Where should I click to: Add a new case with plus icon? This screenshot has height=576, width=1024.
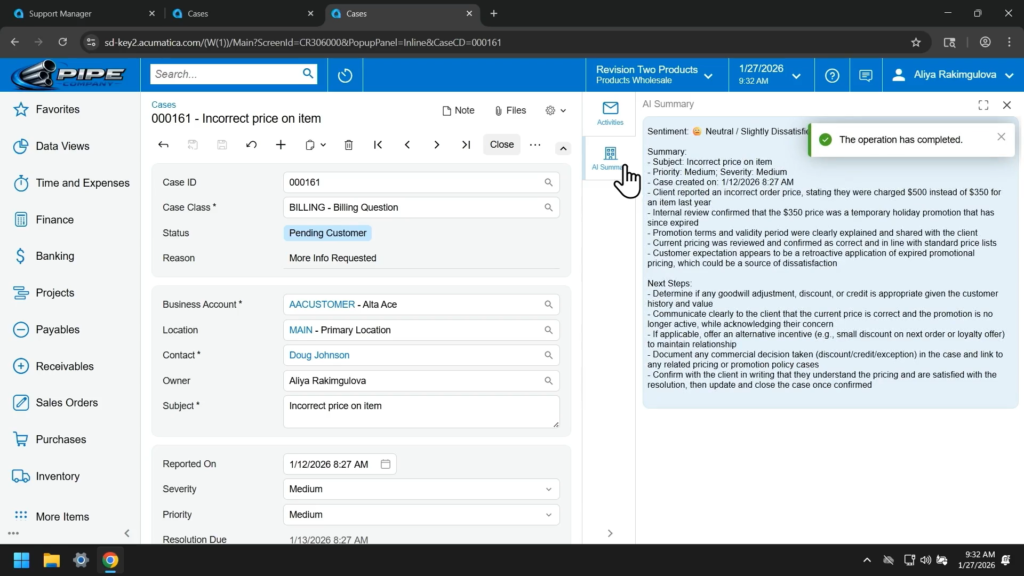(281, 145)
